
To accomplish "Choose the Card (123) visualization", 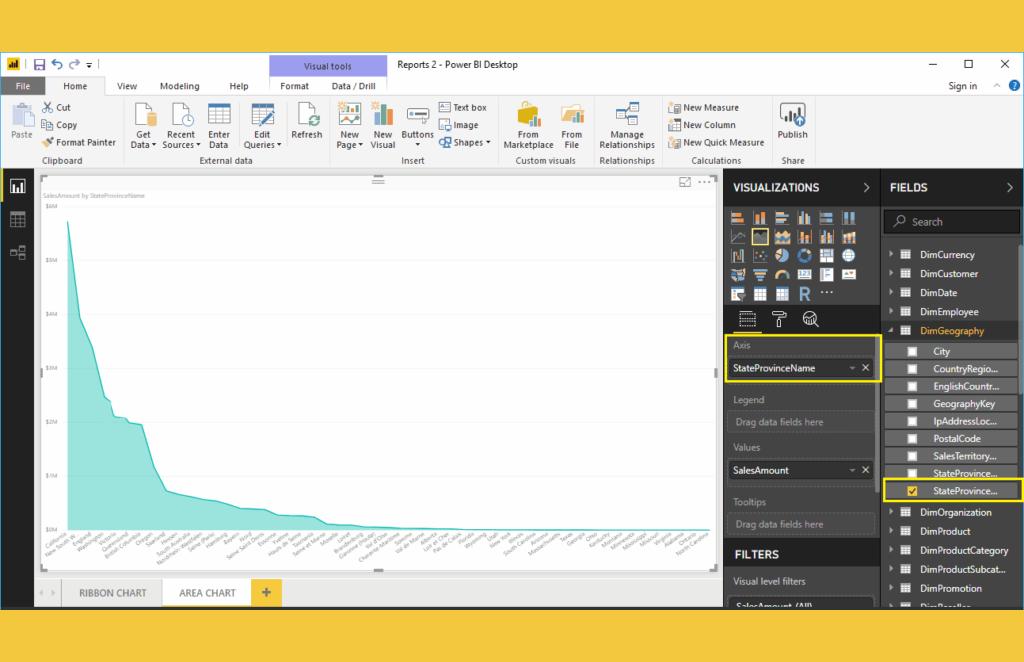I will tap(805, 275).
